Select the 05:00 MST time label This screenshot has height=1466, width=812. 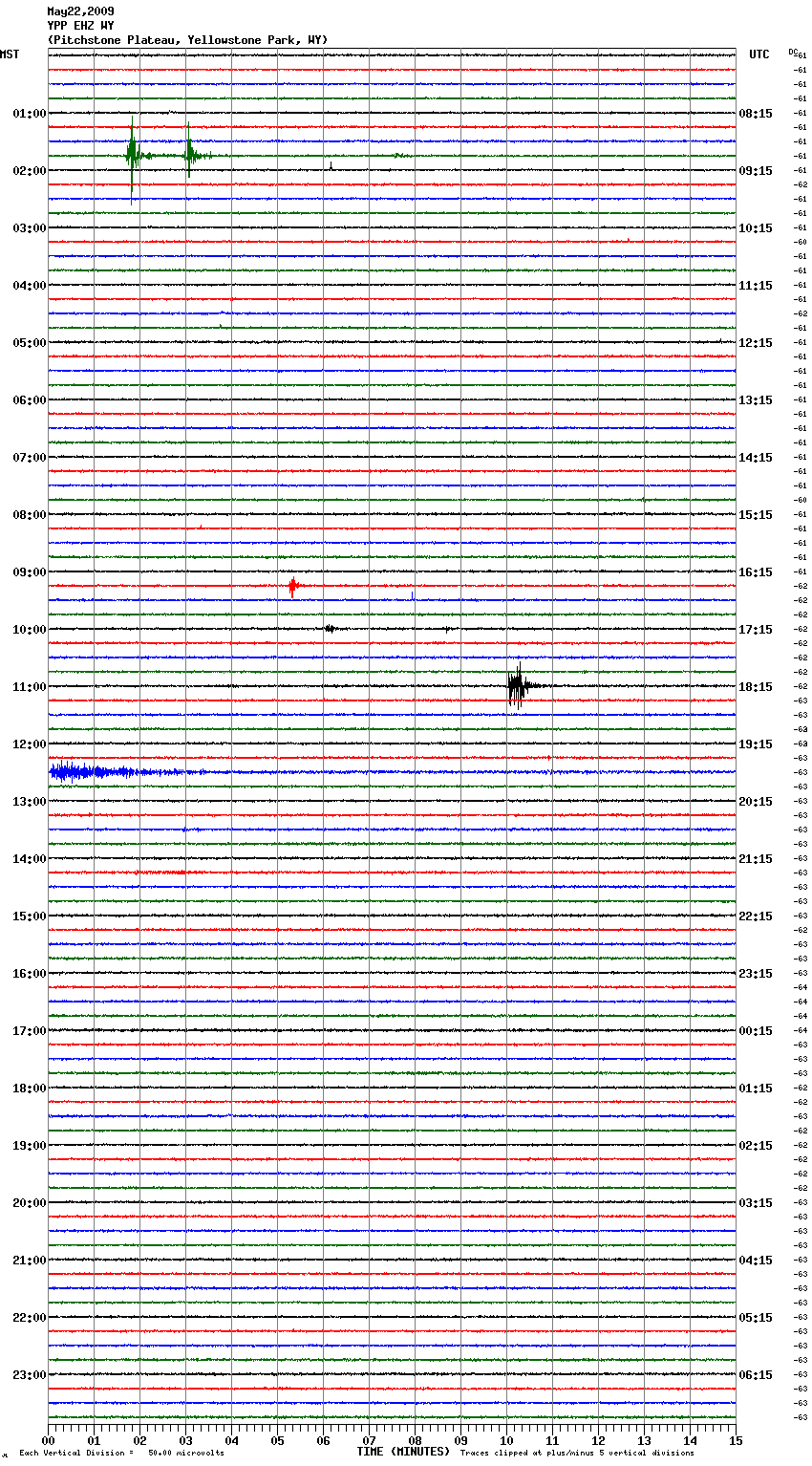click(x=29, y=343)
